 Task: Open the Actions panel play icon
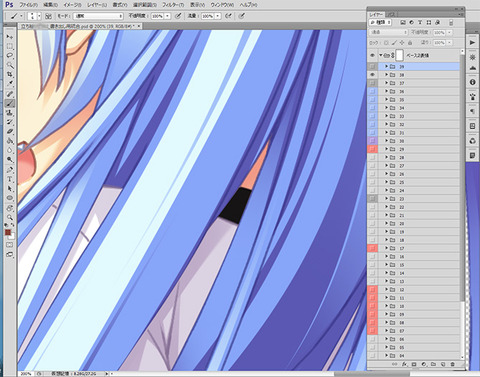[472, 42]
